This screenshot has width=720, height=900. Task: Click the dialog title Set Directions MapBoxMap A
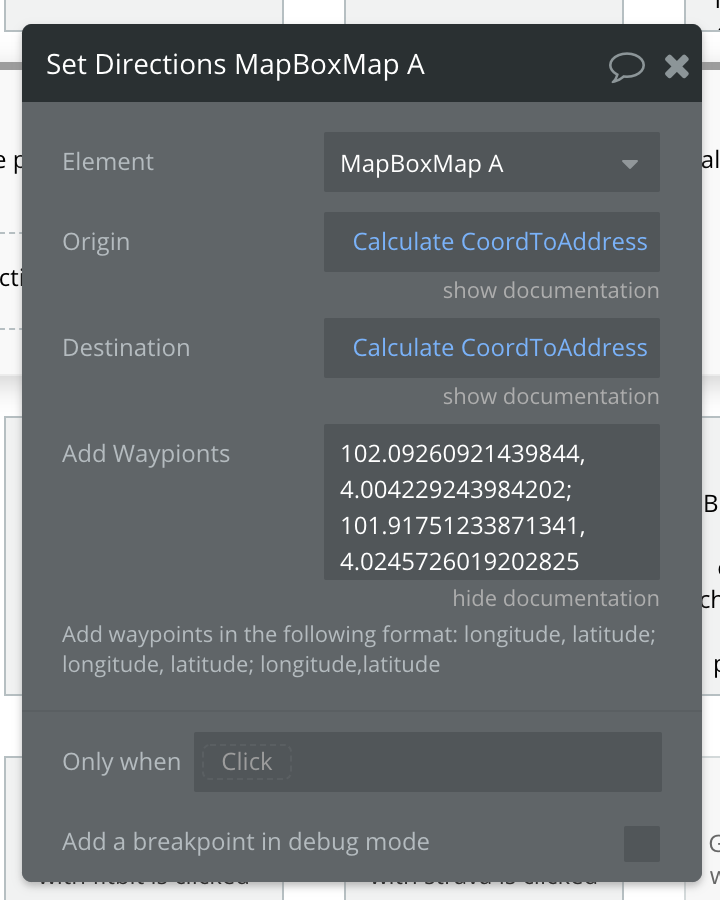pos(235,64)
